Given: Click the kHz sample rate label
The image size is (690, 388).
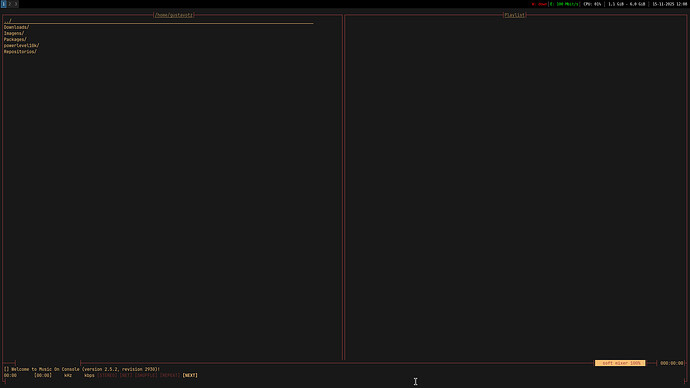Looking at the screenshot, I should (x=68, y=375).
